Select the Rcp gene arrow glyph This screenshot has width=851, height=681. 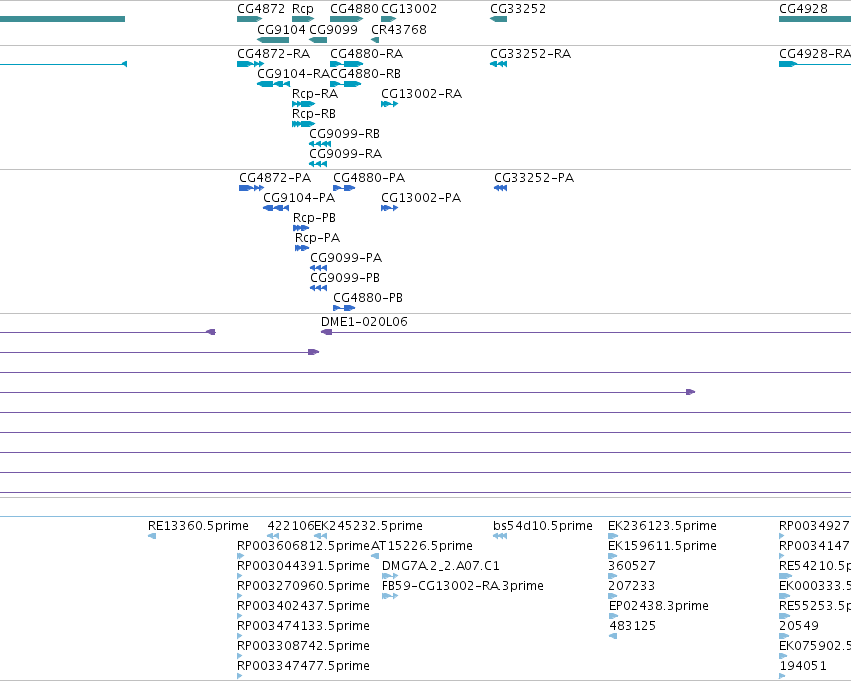[x=303, y=19]
